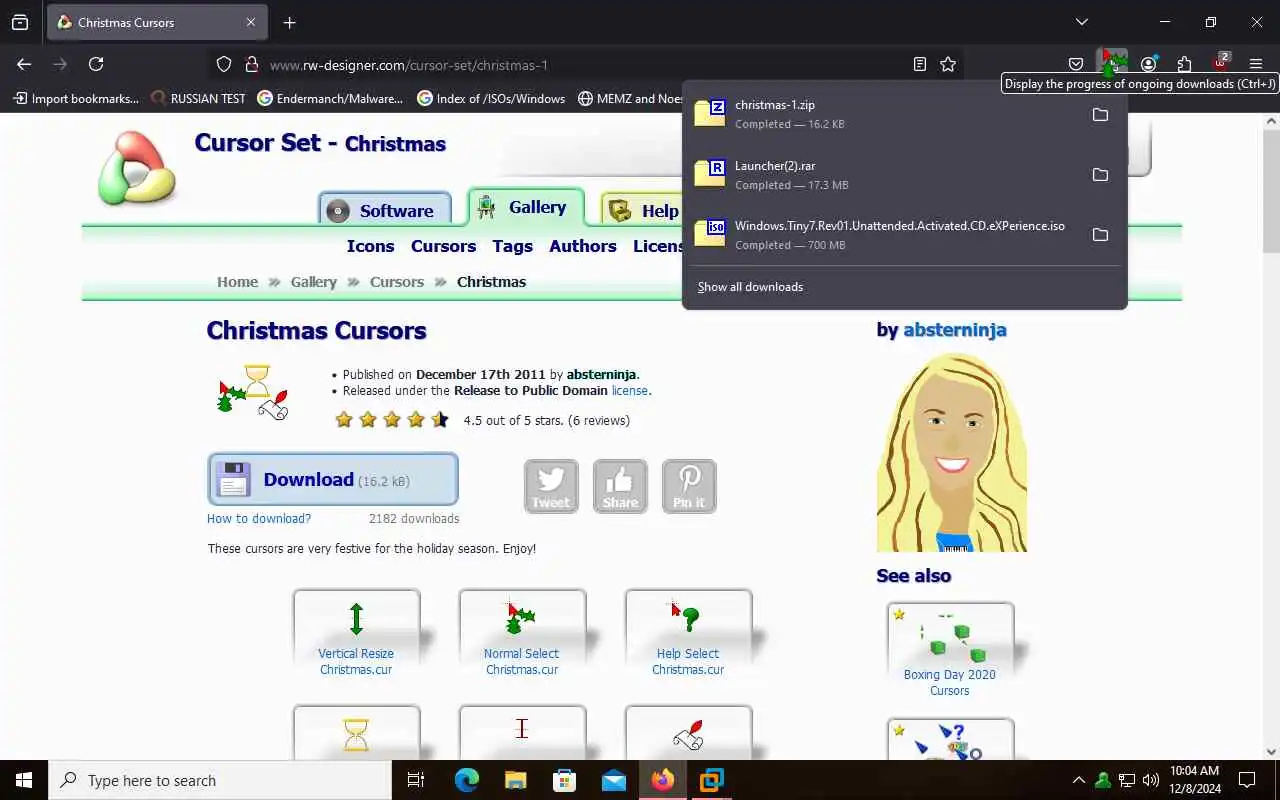This screenshot has height=800, width=1280.
Task: Click the Download cursor set button
Action: (333, 479)
